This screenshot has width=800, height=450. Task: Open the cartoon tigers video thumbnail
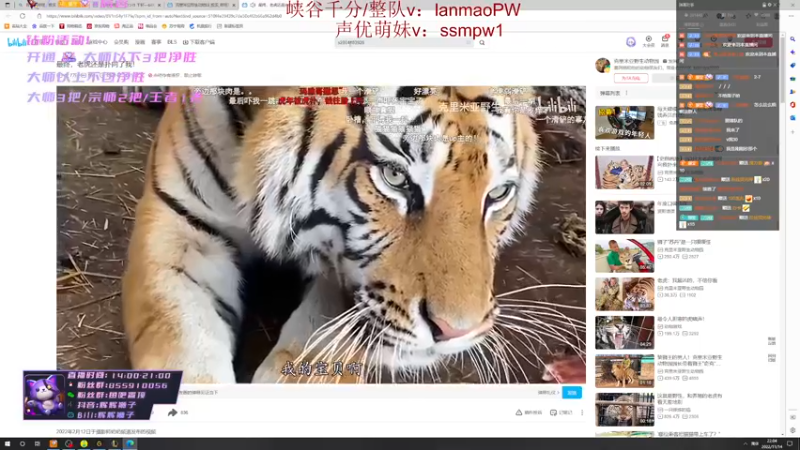coord(624,172)
